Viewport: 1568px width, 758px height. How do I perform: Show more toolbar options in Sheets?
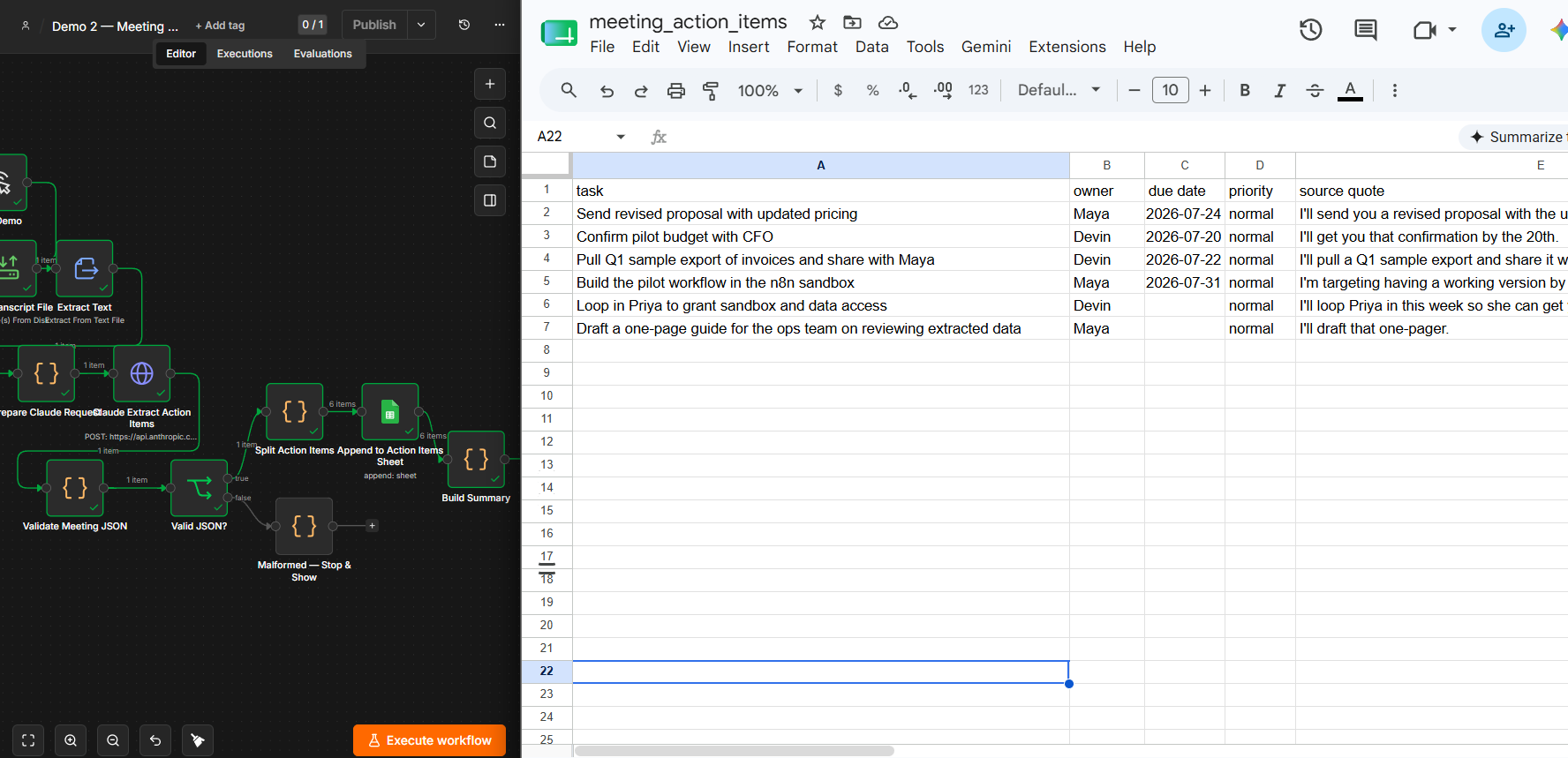point(1395,90)
